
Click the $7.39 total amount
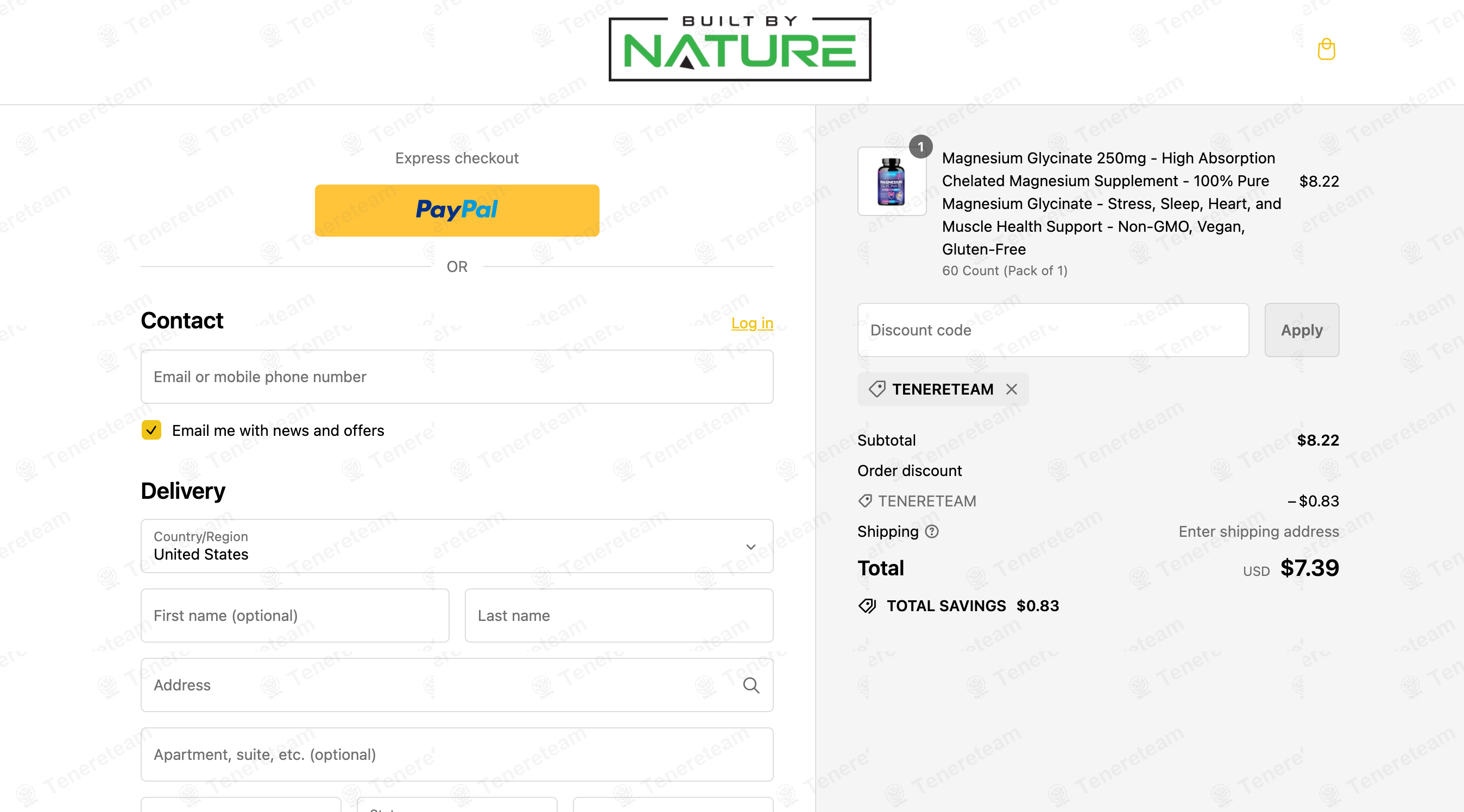point(1309,568)
